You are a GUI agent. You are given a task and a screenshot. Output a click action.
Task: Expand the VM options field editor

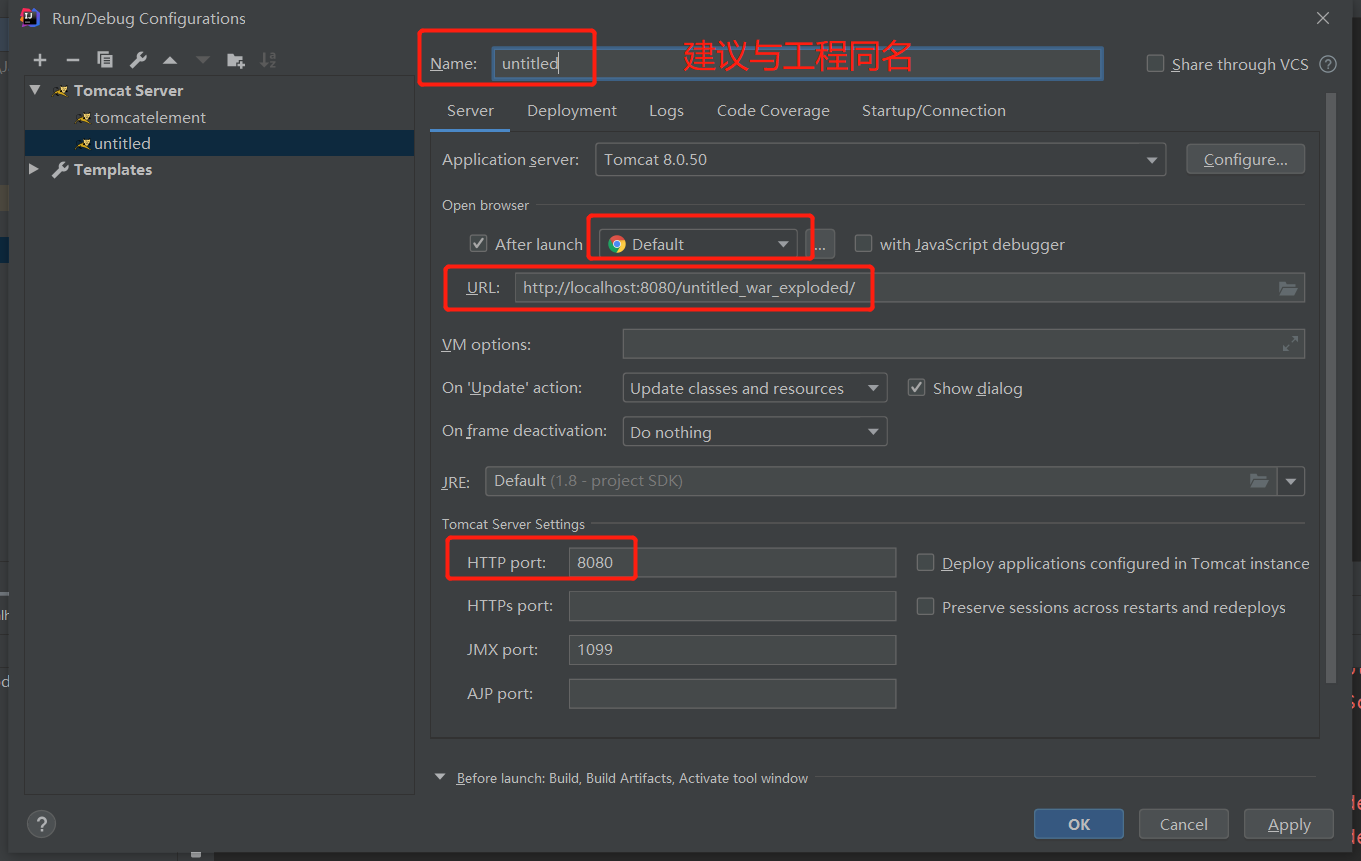pos(1290,344)
